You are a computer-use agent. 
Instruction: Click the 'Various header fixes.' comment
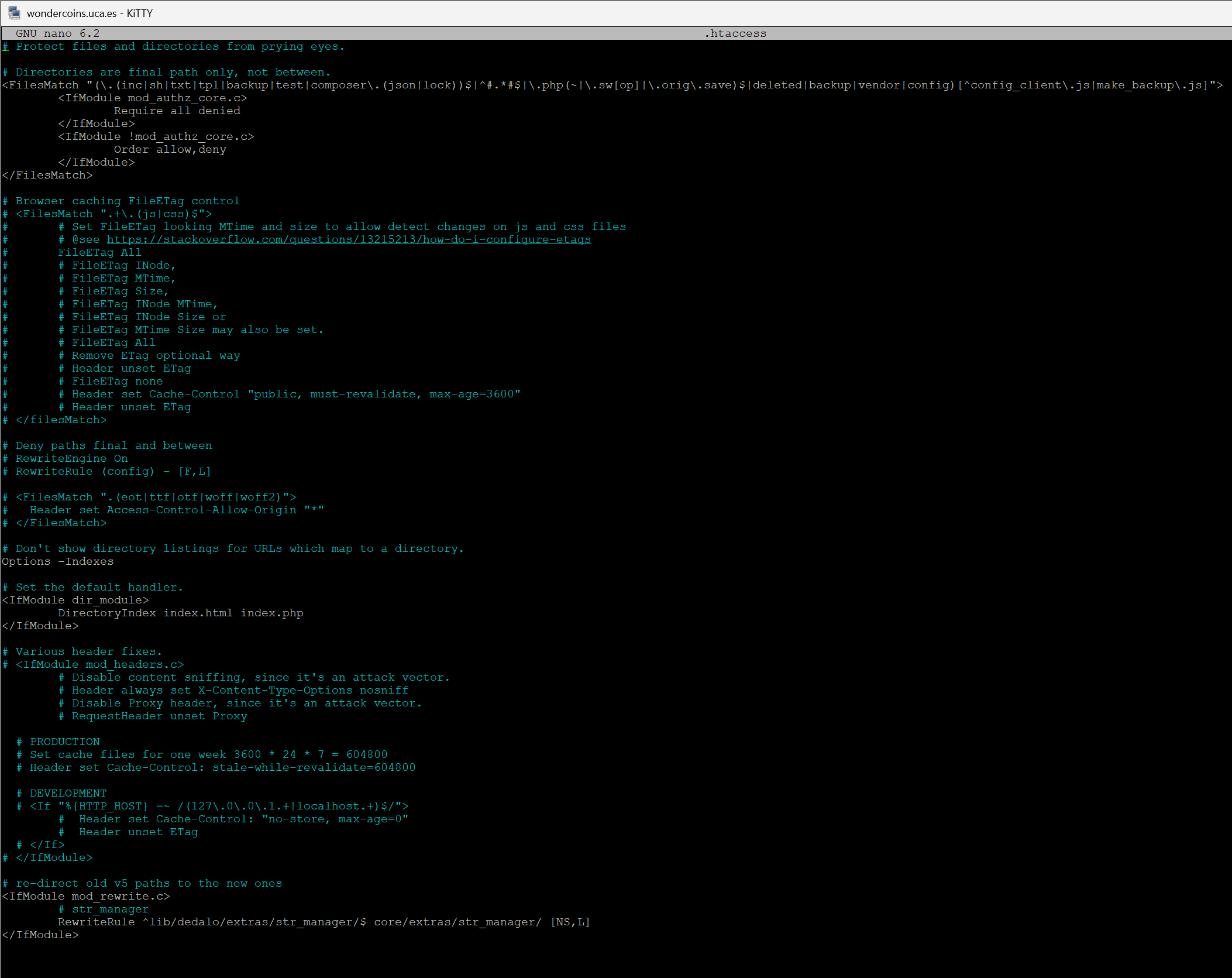coord(82,651)
